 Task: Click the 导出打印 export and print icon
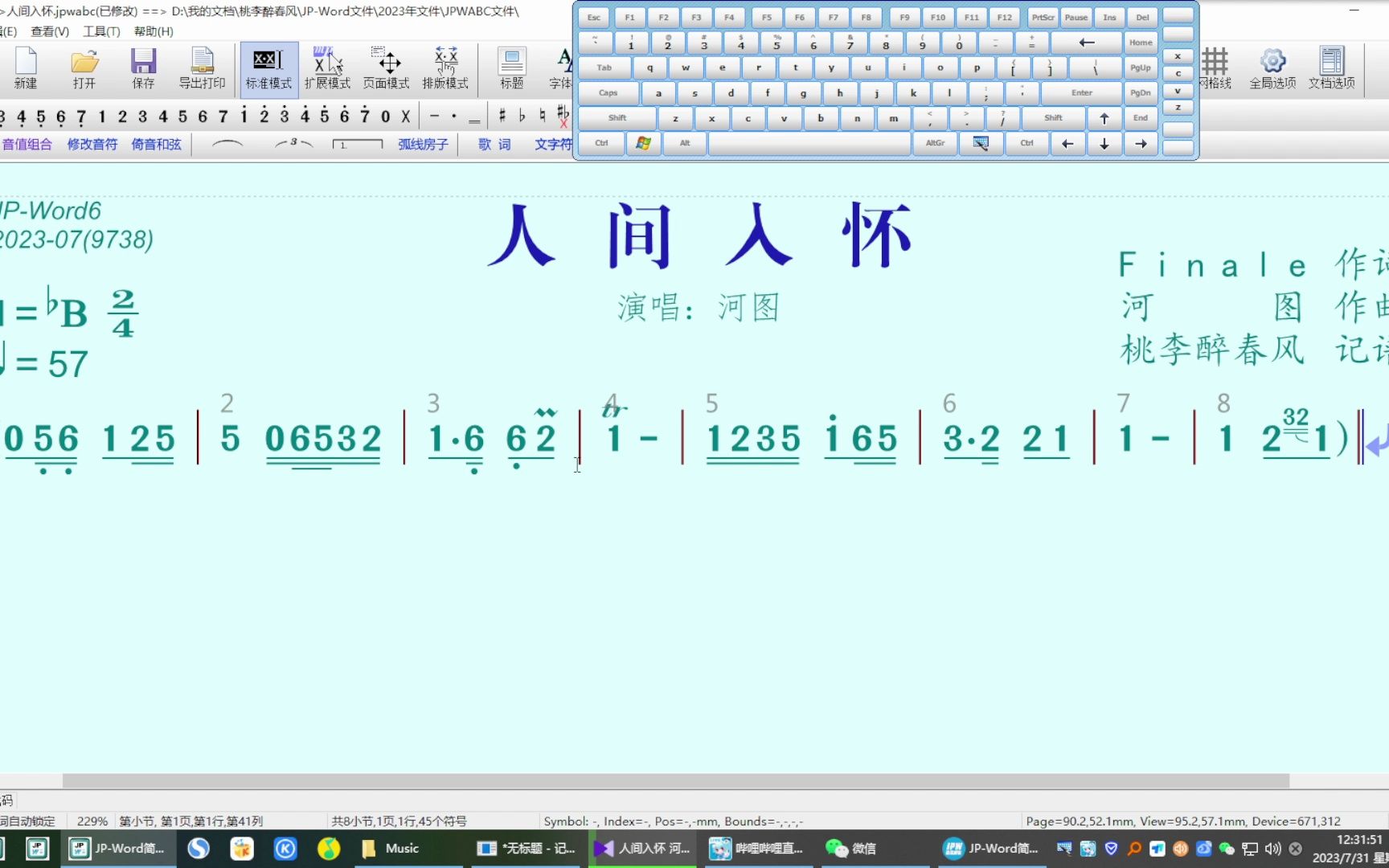(x=202, y=68)
